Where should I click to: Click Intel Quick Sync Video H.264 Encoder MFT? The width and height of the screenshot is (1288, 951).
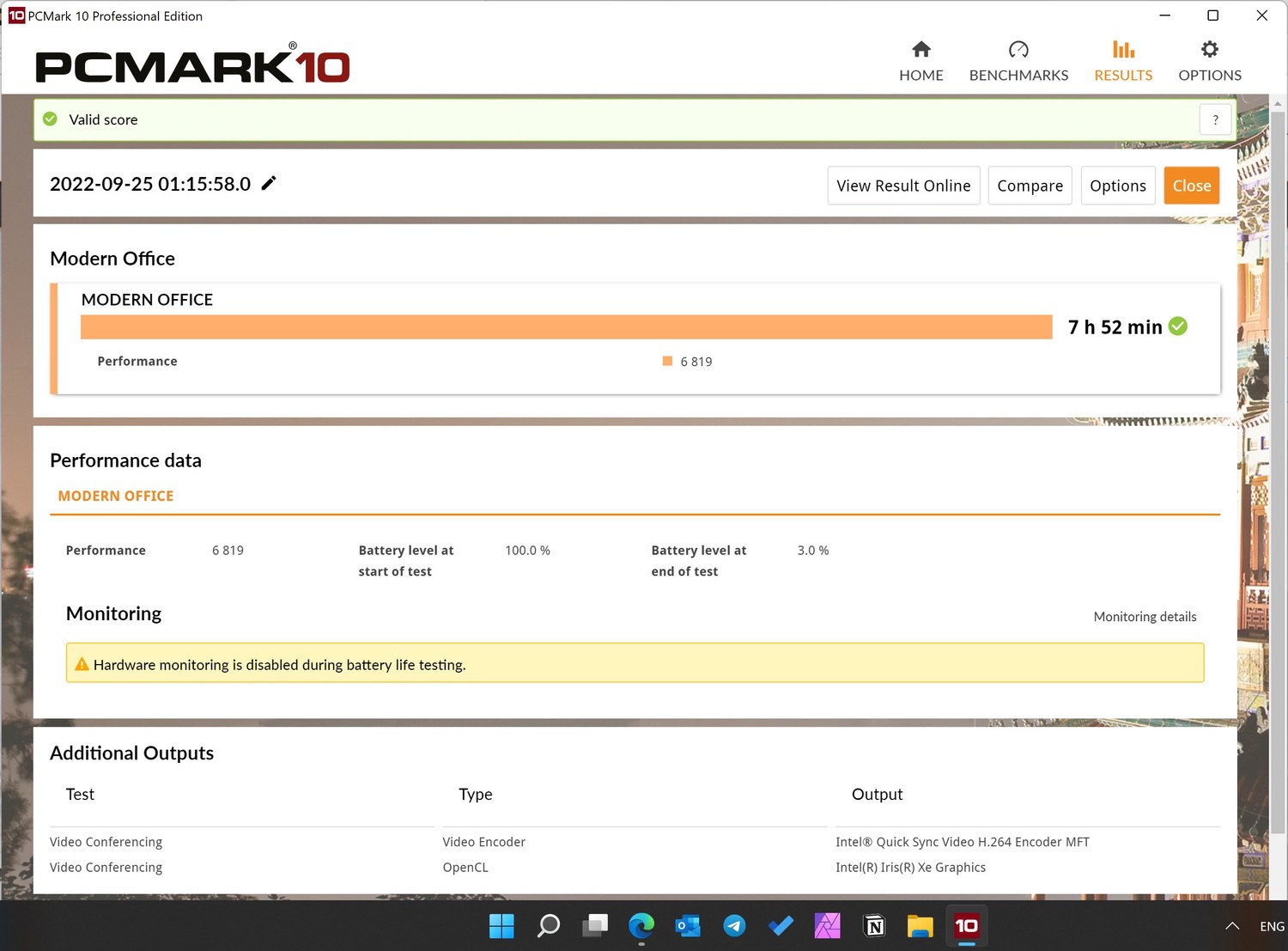pos(962,843)
